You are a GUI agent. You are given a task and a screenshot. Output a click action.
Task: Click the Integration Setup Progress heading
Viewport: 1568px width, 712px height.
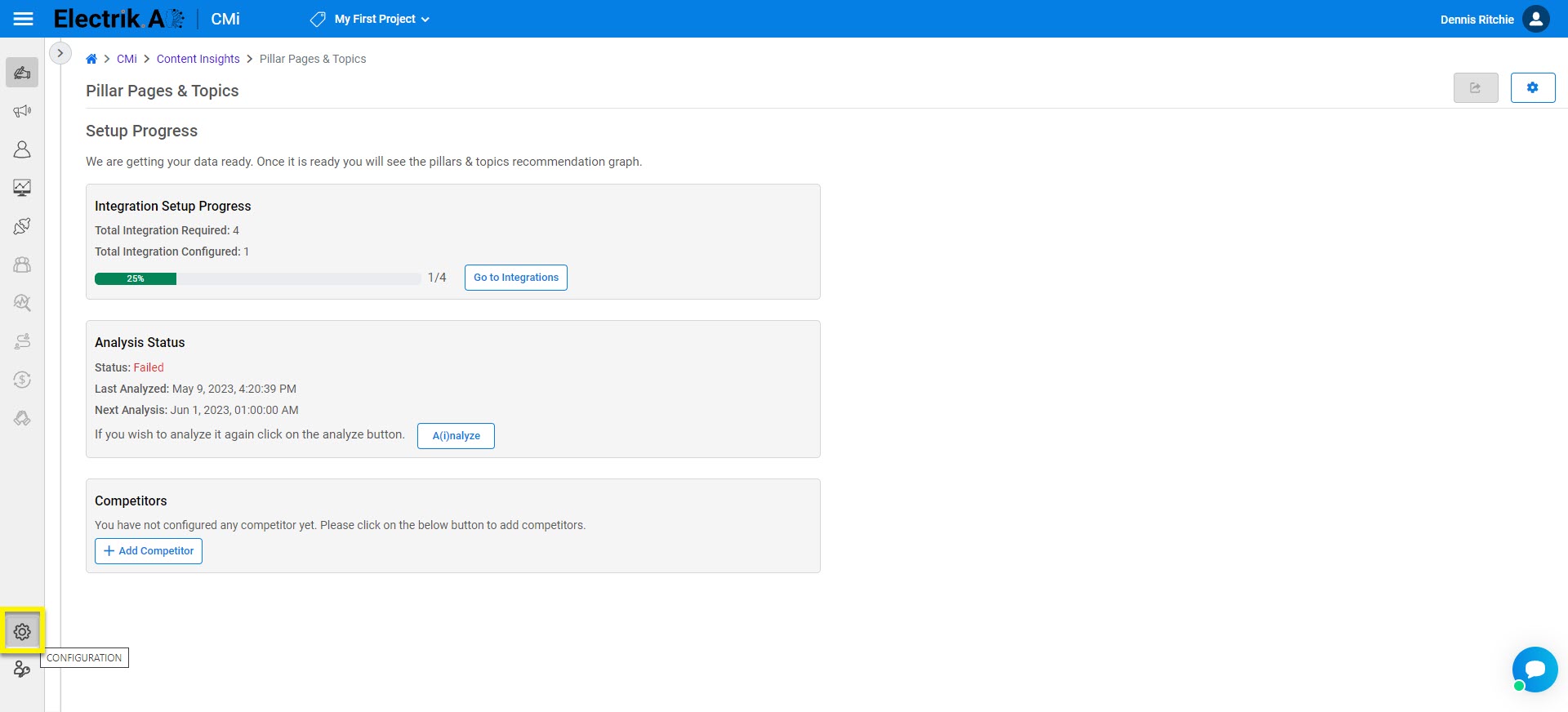click(172, 206)
